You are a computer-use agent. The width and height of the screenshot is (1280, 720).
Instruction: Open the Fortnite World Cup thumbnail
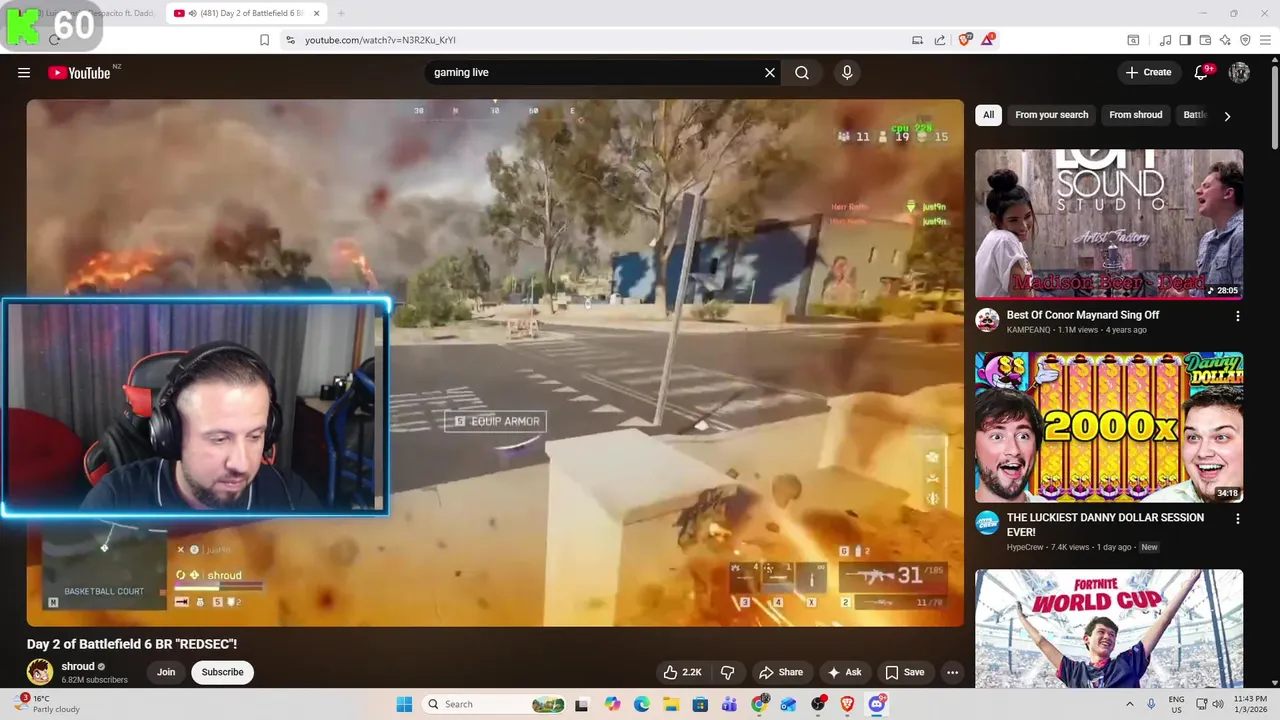point(1109,629)
